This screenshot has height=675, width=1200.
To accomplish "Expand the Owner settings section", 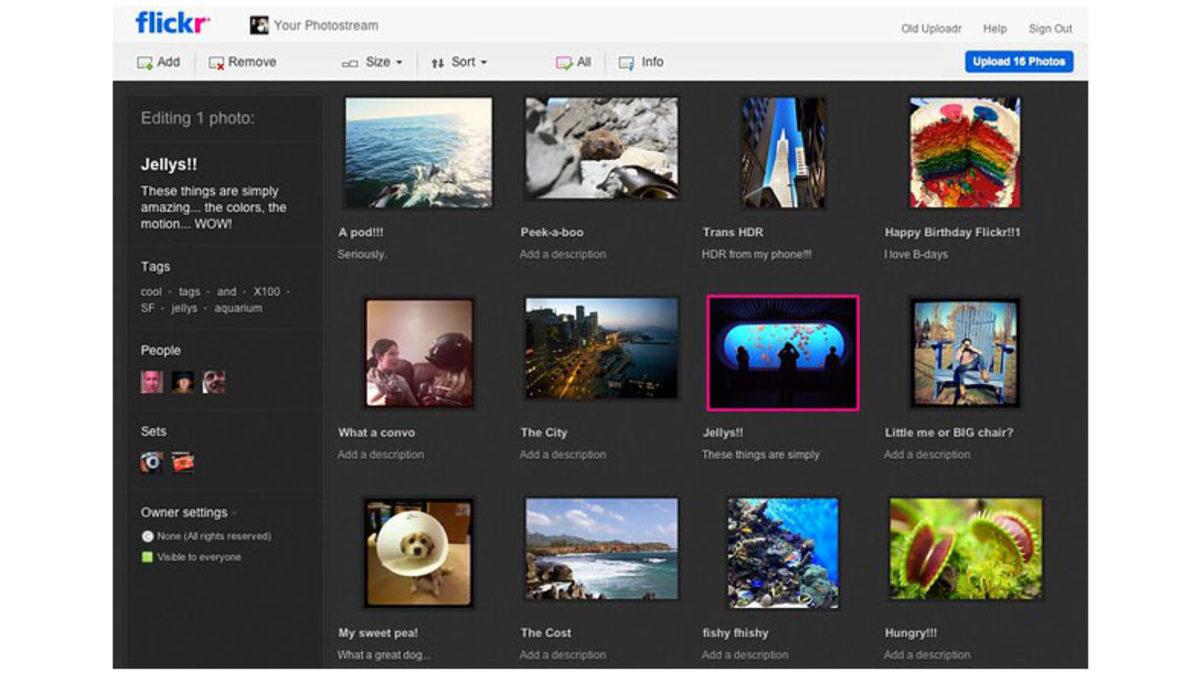I will coord(188,512).
